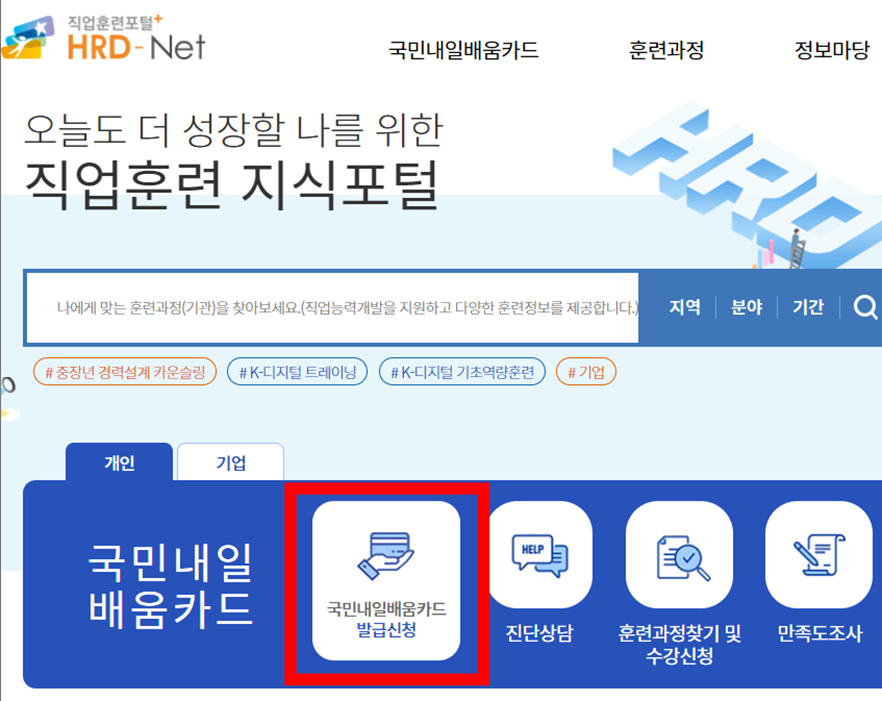Open the 국민내일배움카드 menu

(464, 50)
